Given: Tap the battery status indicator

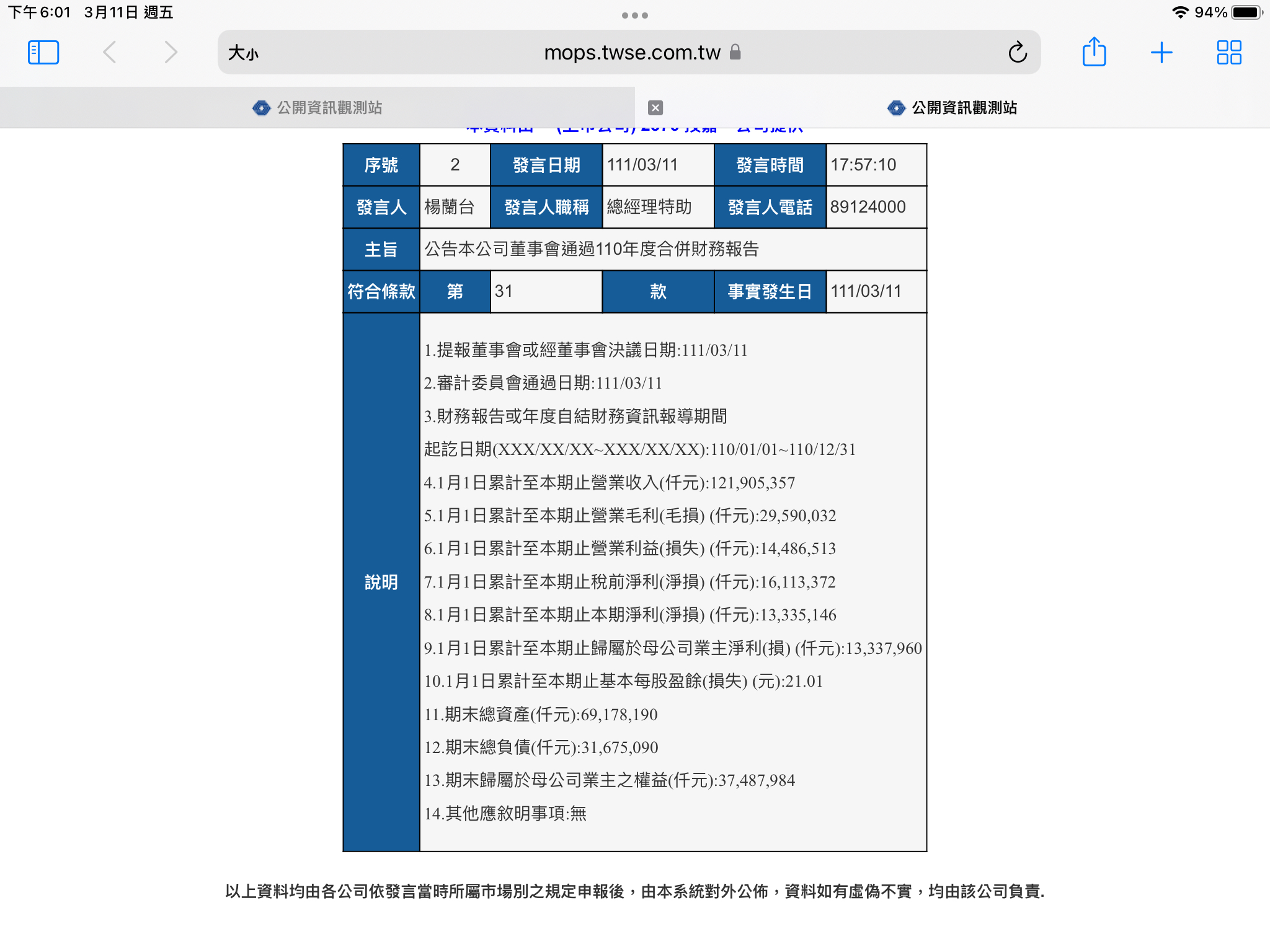Looking at the screenshot, I should click(1246, 12).
